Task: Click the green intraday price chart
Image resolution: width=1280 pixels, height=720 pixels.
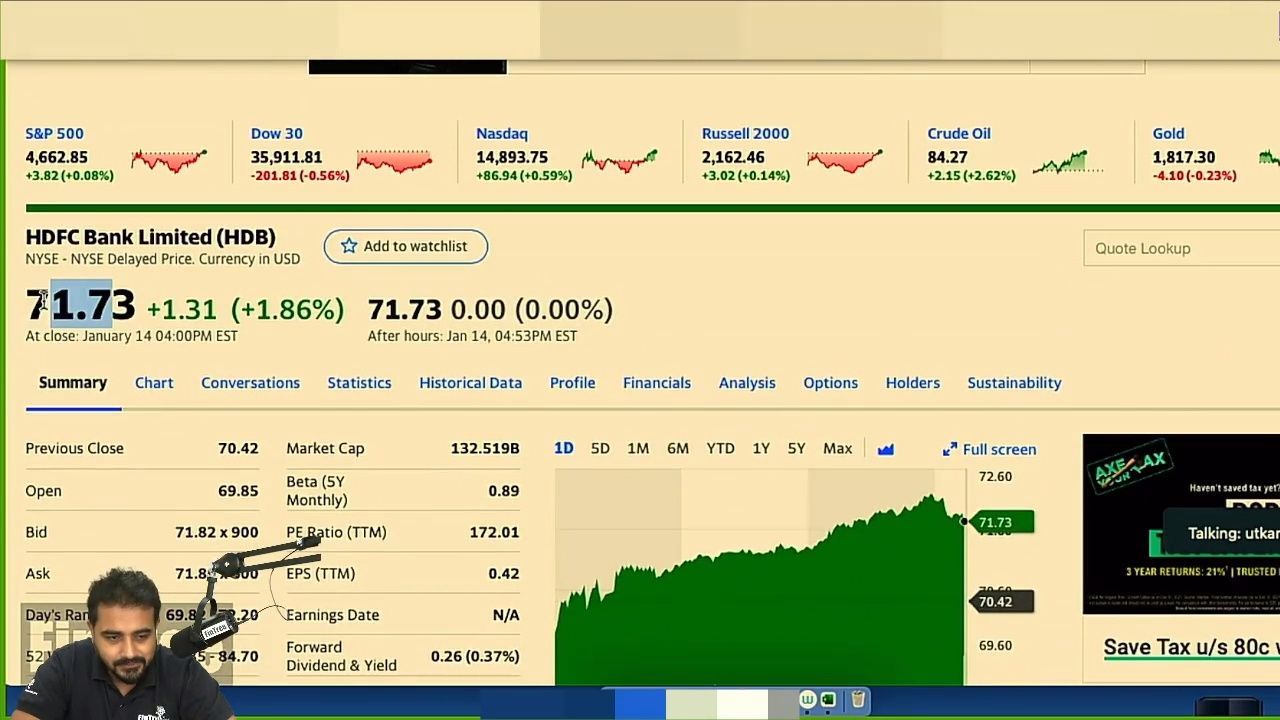Action: pos(760,590)
